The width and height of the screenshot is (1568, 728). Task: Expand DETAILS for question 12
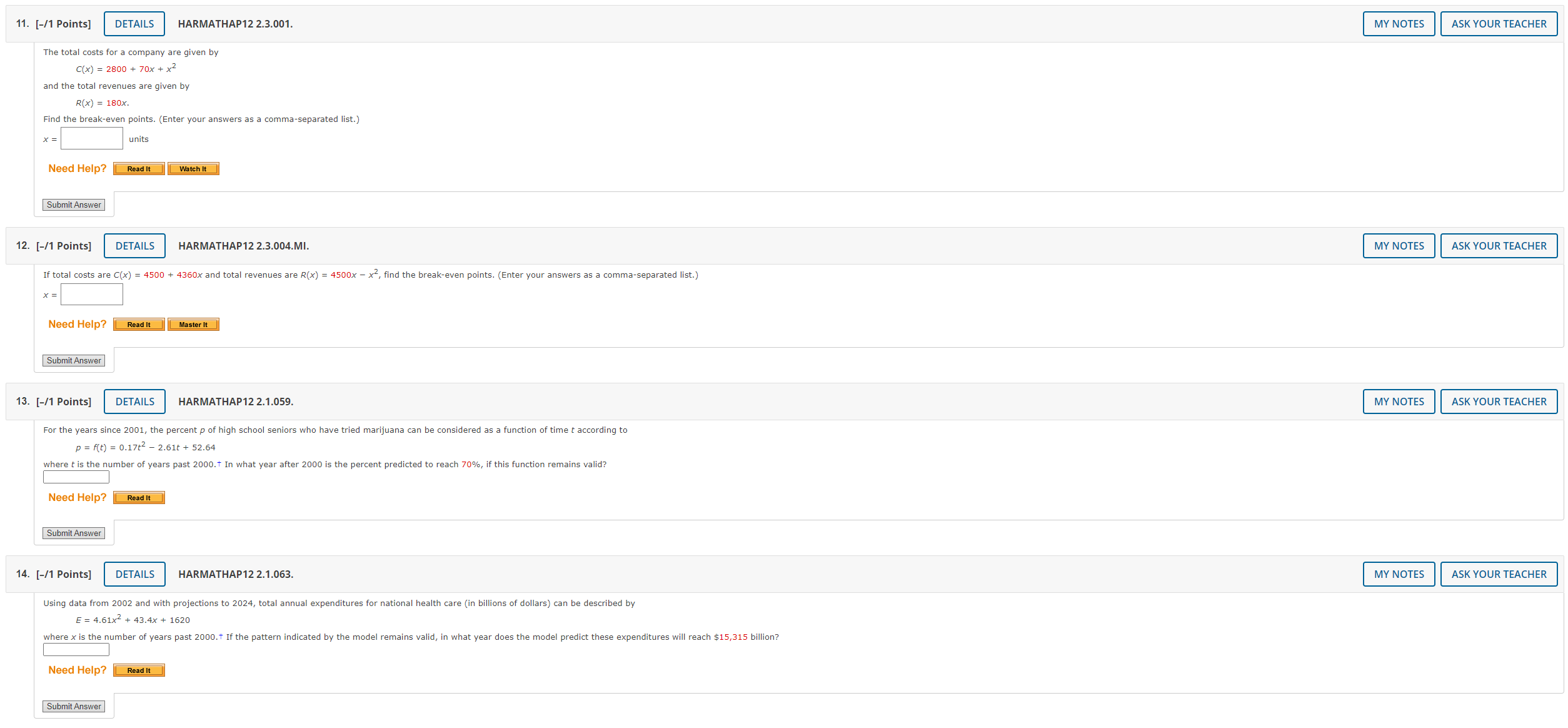(x=134, y=246)
